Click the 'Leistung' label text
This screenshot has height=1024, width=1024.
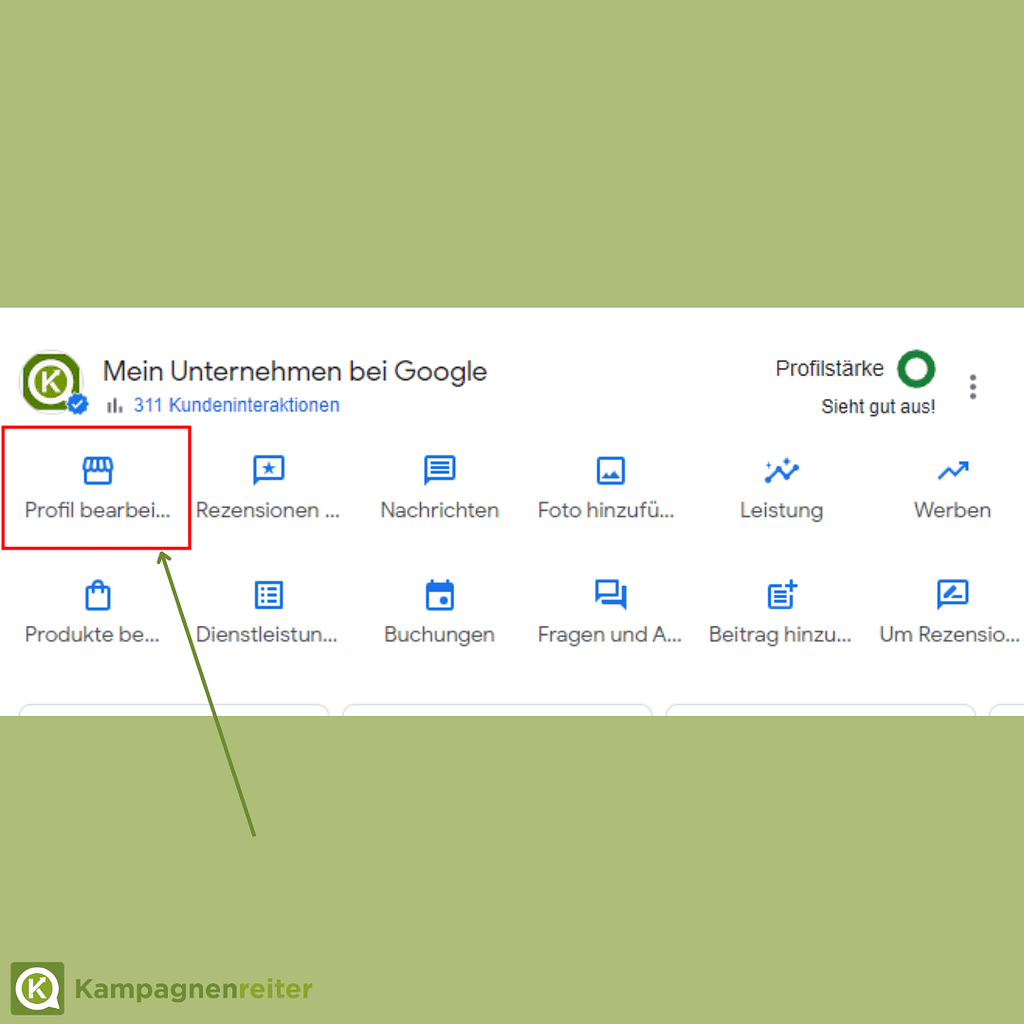coord(782,511)
